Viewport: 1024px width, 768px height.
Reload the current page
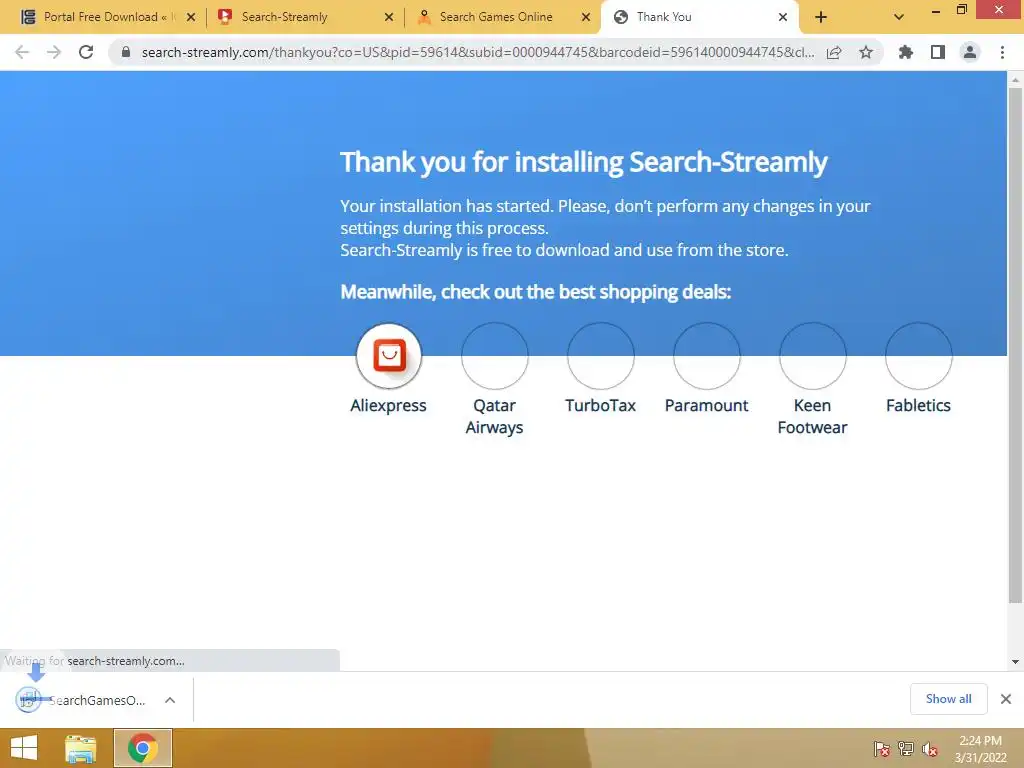(86, 52)
